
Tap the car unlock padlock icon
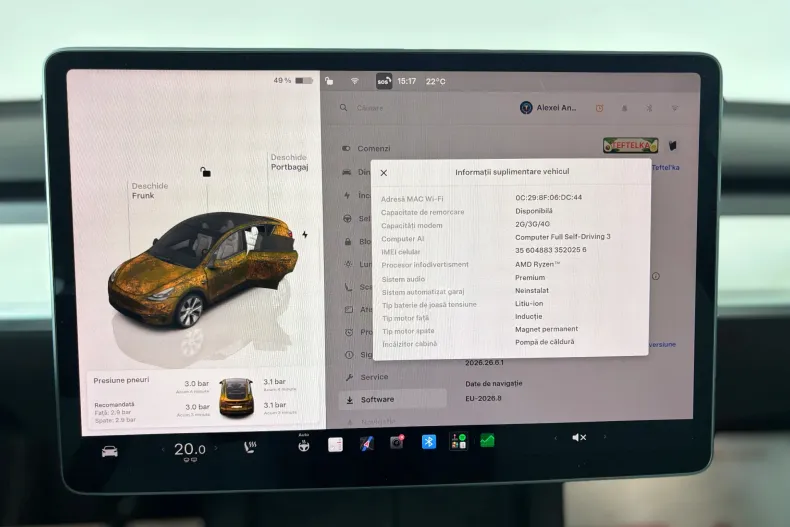(205, 172)
